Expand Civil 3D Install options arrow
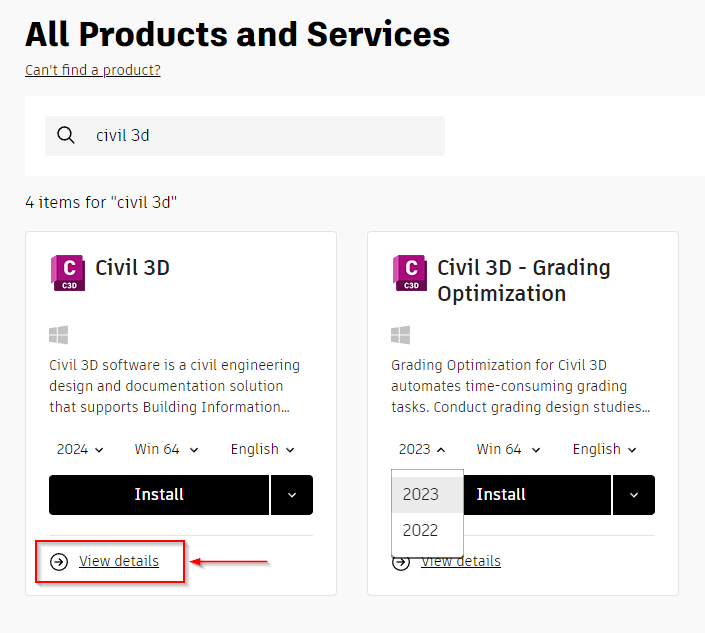This screenshot has height=633, width=705. coord(292,495)
